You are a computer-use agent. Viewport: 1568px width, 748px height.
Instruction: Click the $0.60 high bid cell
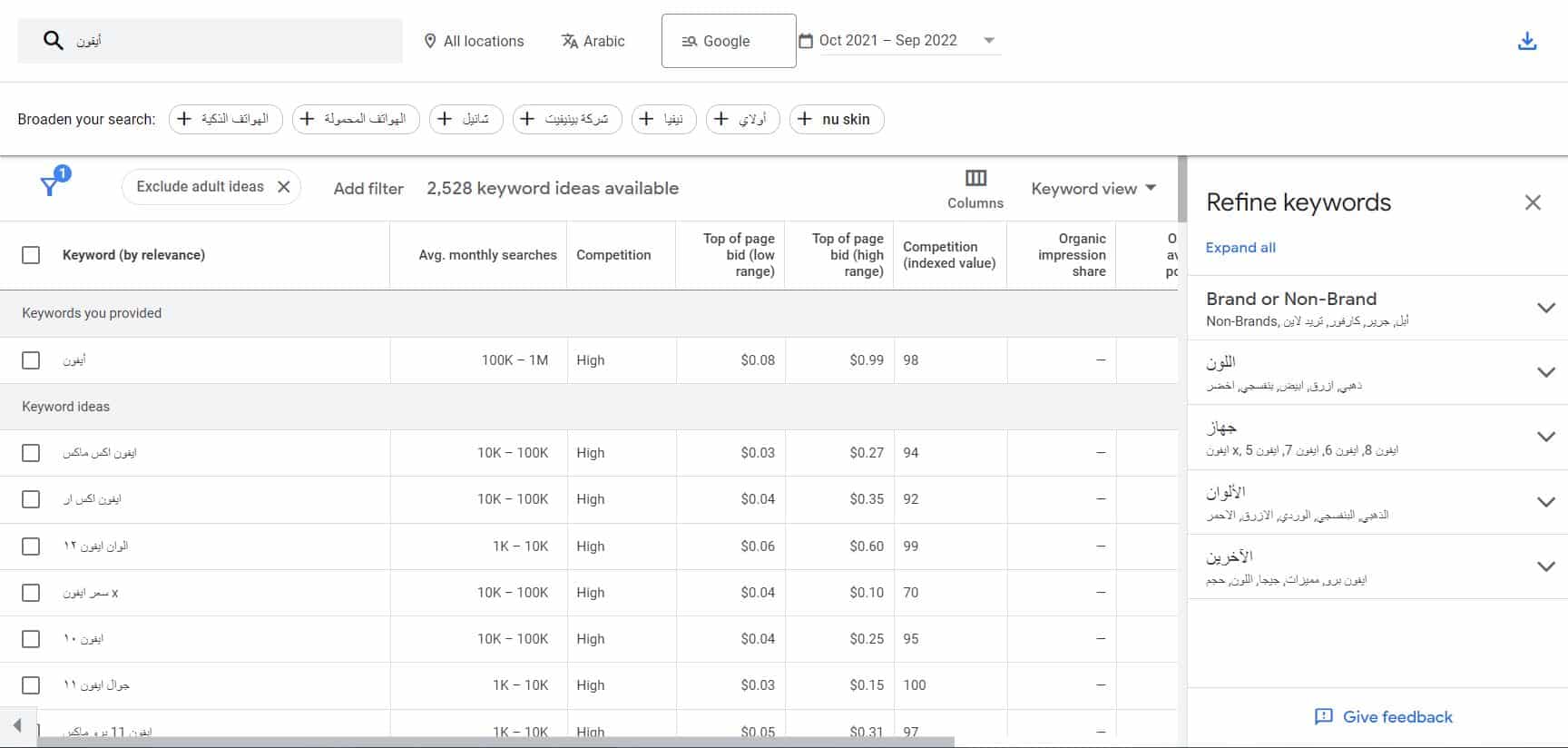coord(867,546)
